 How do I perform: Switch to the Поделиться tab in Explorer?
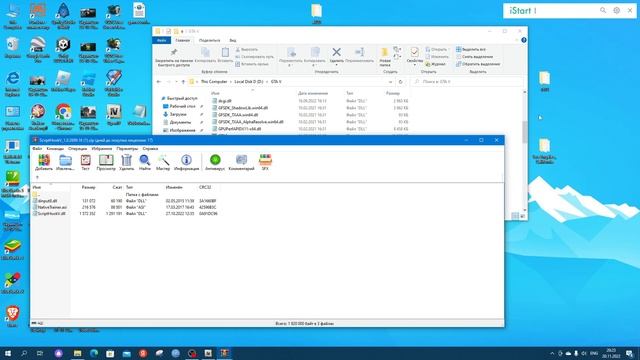(209, 40)
